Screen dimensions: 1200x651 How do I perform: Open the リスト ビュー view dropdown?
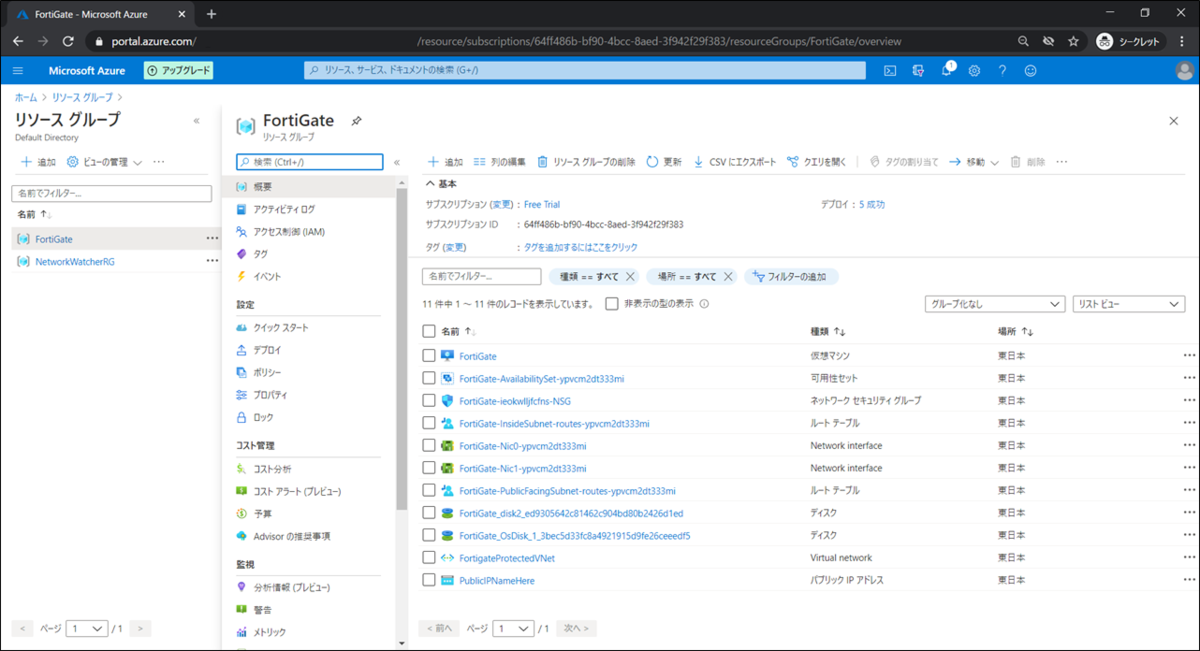1128,304
